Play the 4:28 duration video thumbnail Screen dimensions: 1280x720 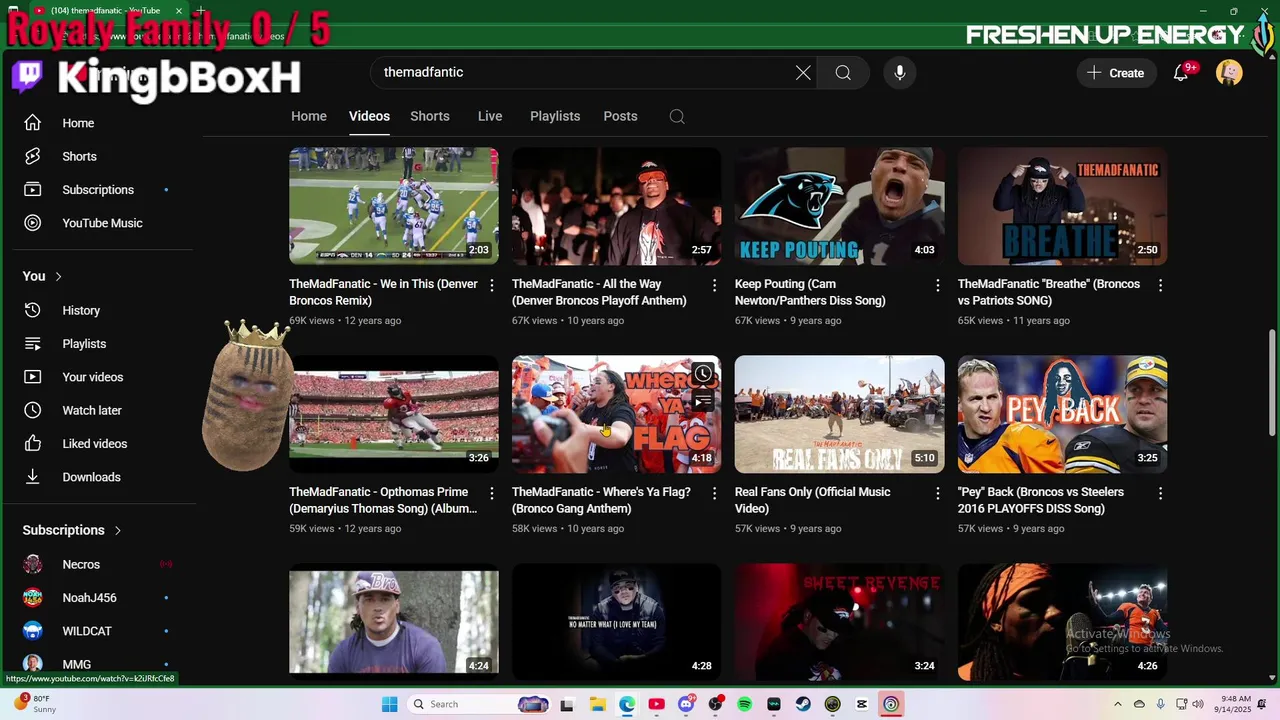[616, 622]
